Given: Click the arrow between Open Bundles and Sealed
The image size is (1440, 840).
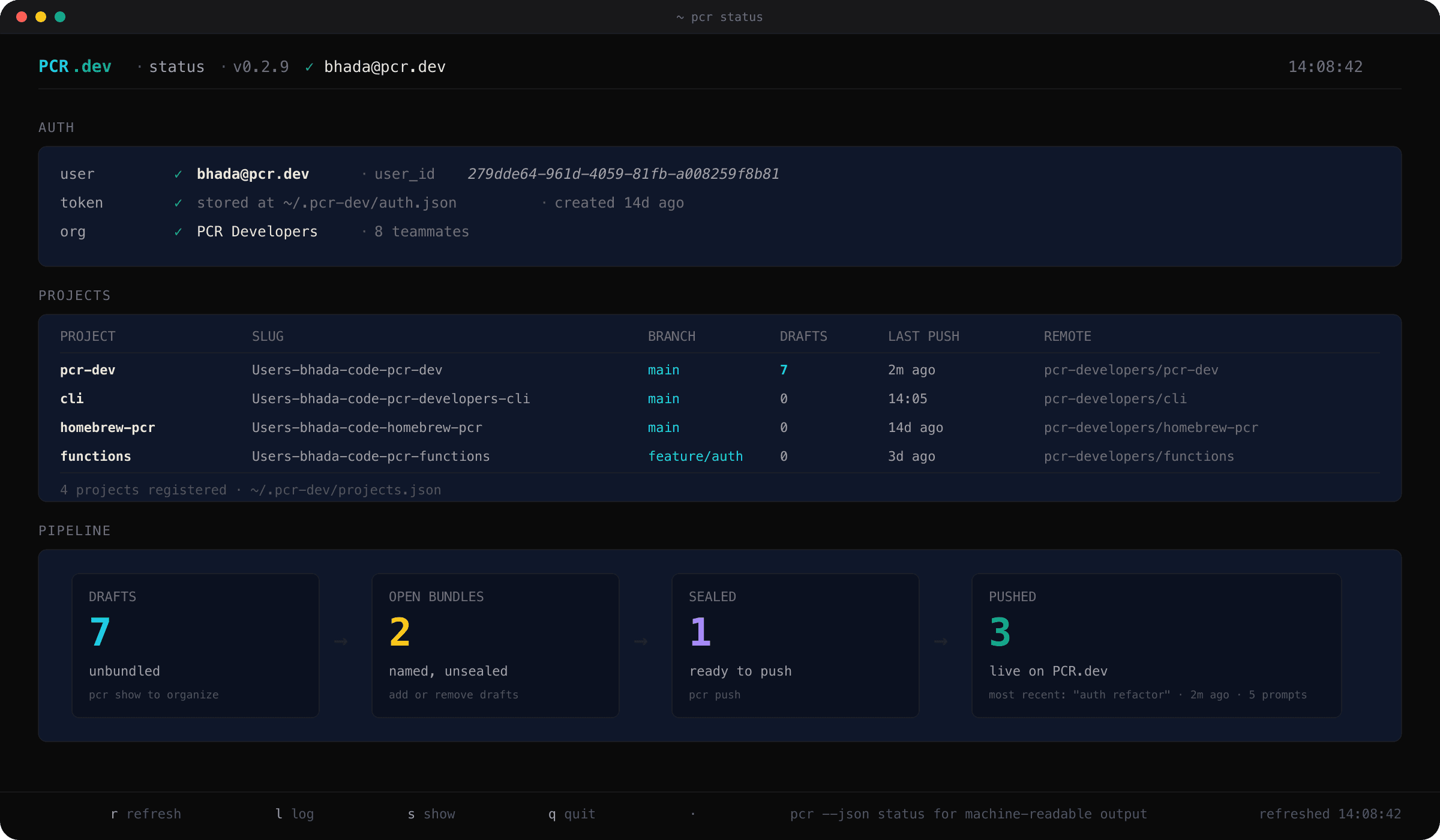Looking at the screenshot, I should tap(641, 642).
